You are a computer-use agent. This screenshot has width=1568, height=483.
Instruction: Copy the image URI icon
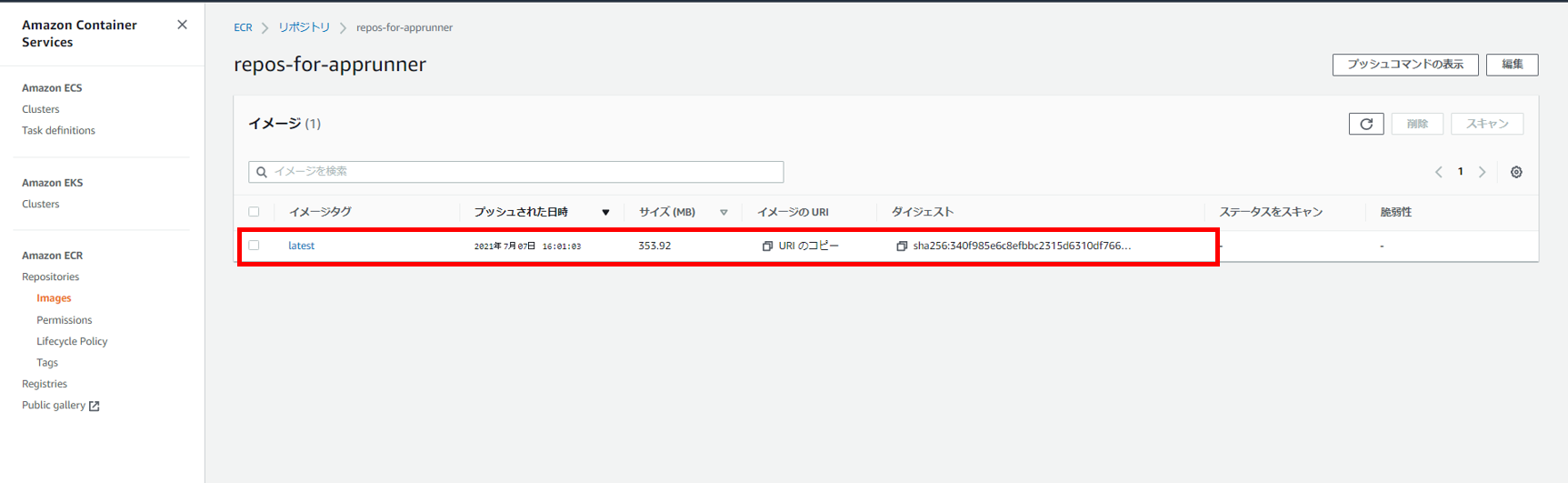click(767, 247)
